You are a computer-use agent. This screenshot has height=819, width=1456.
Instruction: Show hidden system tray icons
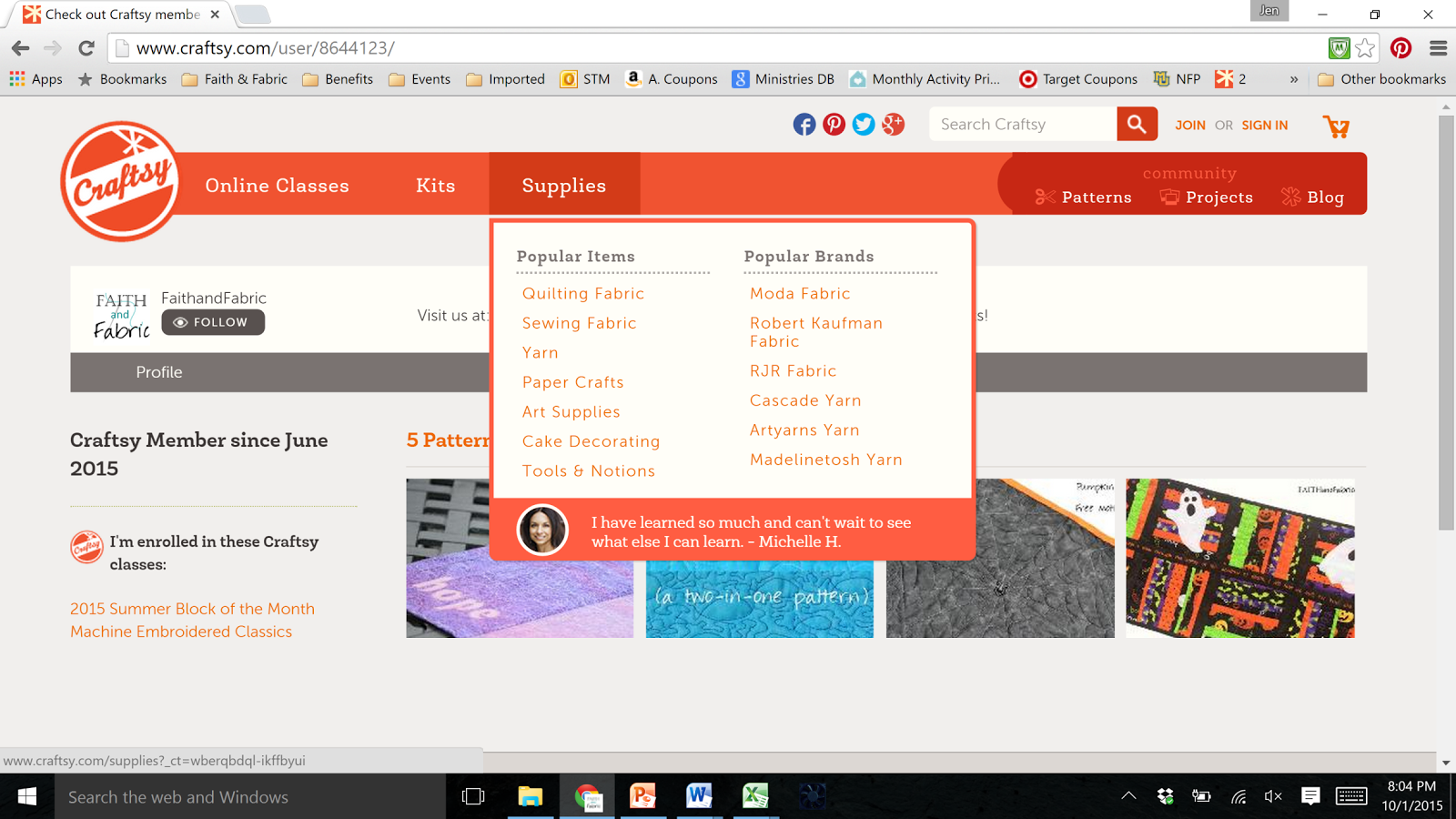(x=1128, y=796)
